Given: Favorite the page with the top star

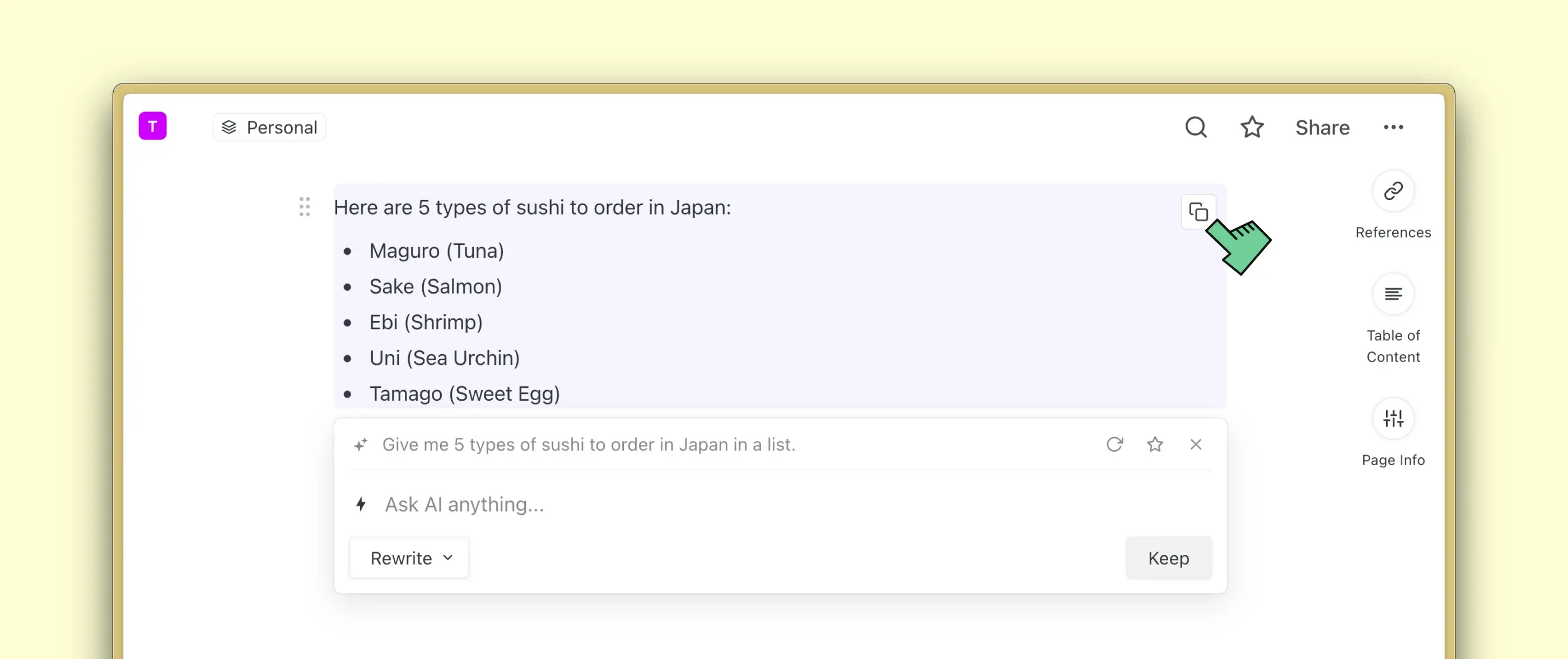Looking at the screenshot, I should click(x=1252, y=127).
